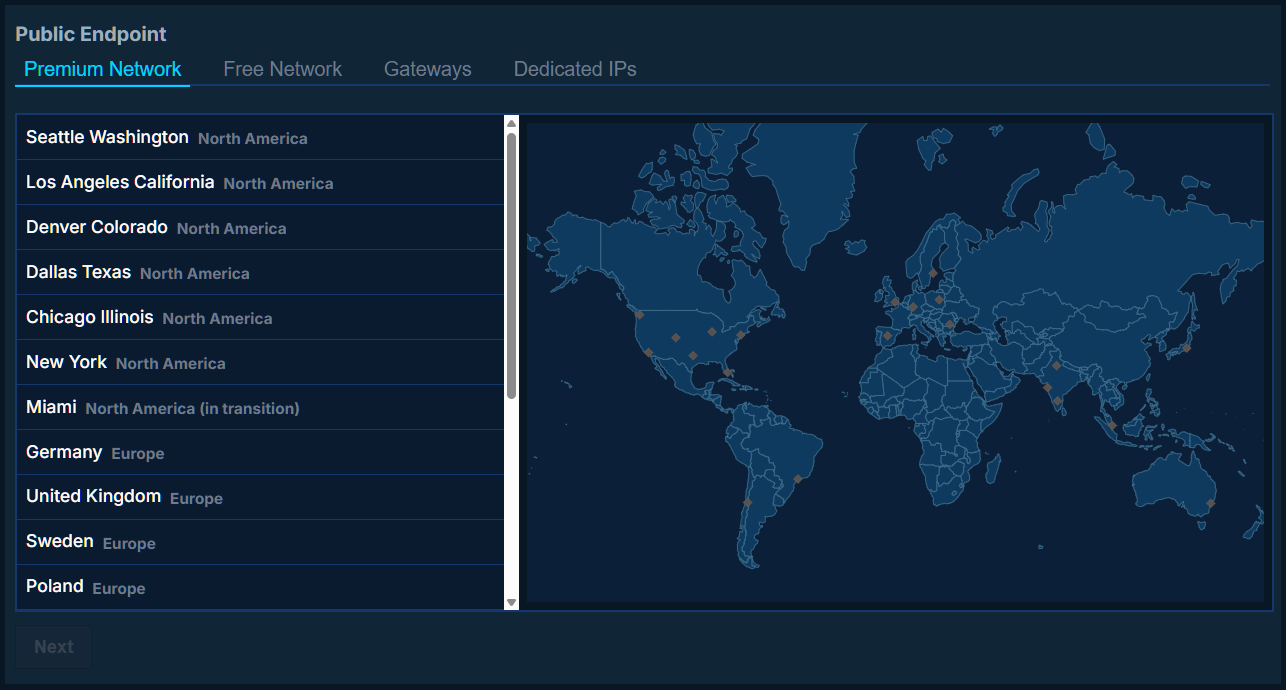Select Germany from the endpoint list
1286x690 pixels.
(260, 452)
